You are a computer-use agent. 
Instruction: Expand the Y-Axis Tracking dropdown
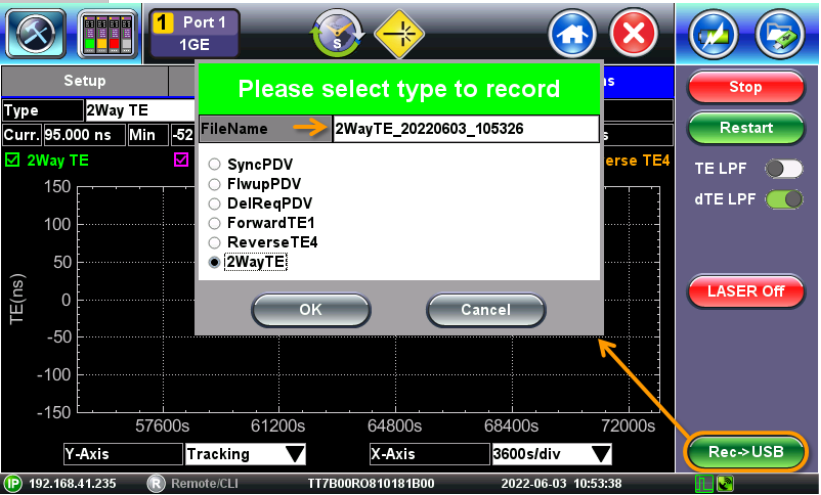(246, 454)
